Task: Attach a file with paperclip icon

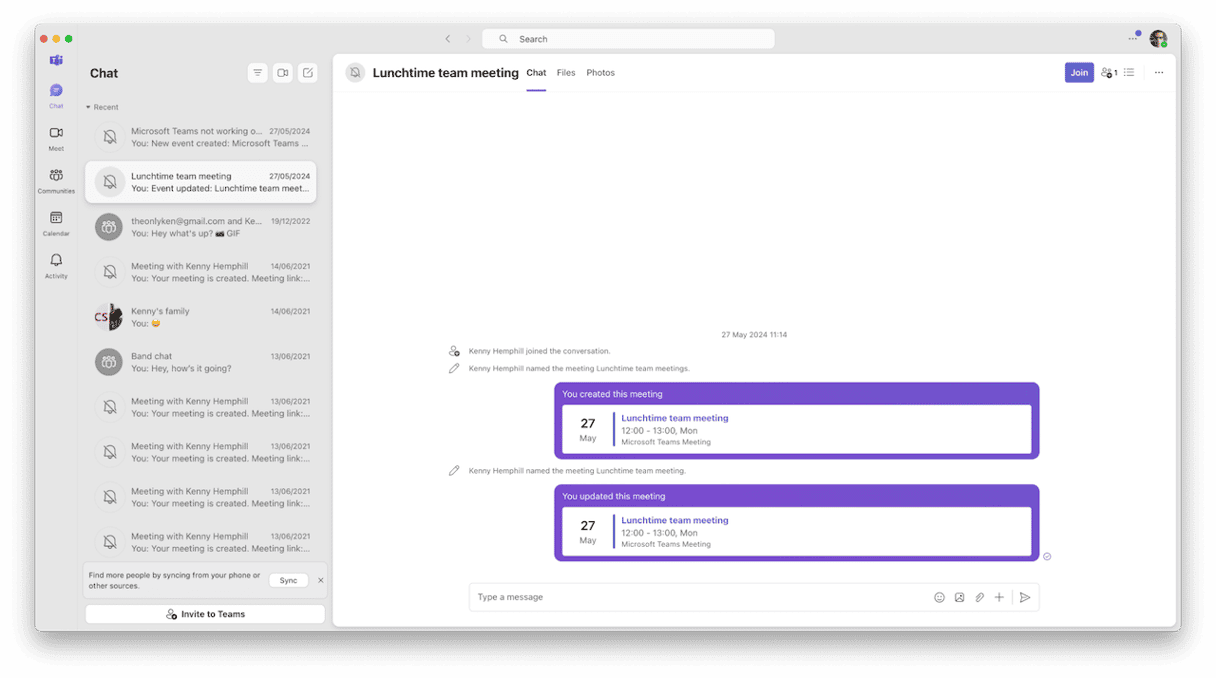Action: [x=980, y=597]
